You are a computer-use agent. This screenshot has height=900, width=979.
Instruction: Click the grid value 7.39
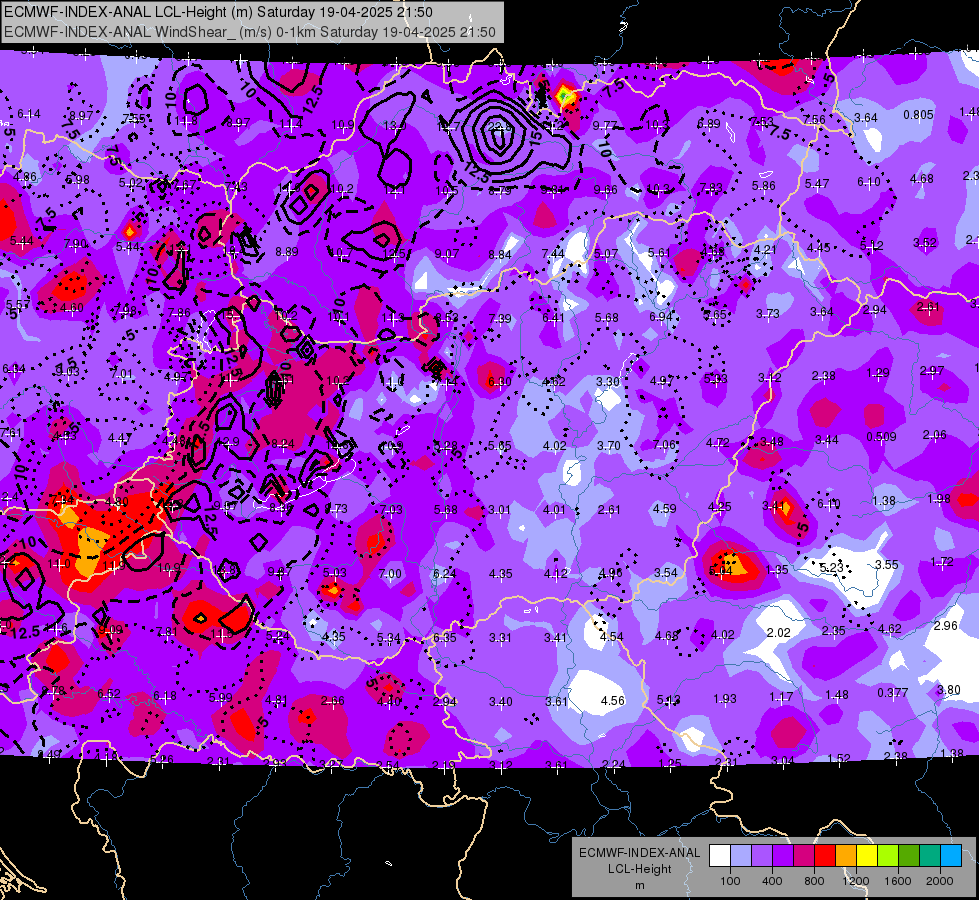pyautogui.click(x=499, y=319)
